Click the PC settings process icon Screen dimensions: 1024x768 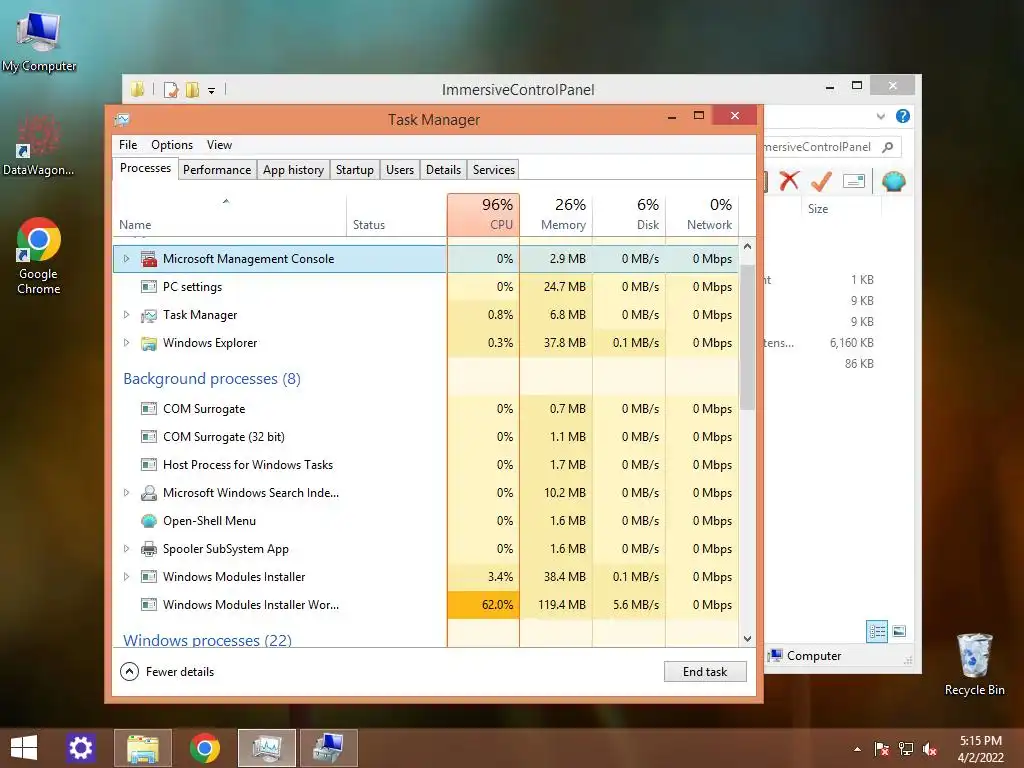click(x=149, y=287)
